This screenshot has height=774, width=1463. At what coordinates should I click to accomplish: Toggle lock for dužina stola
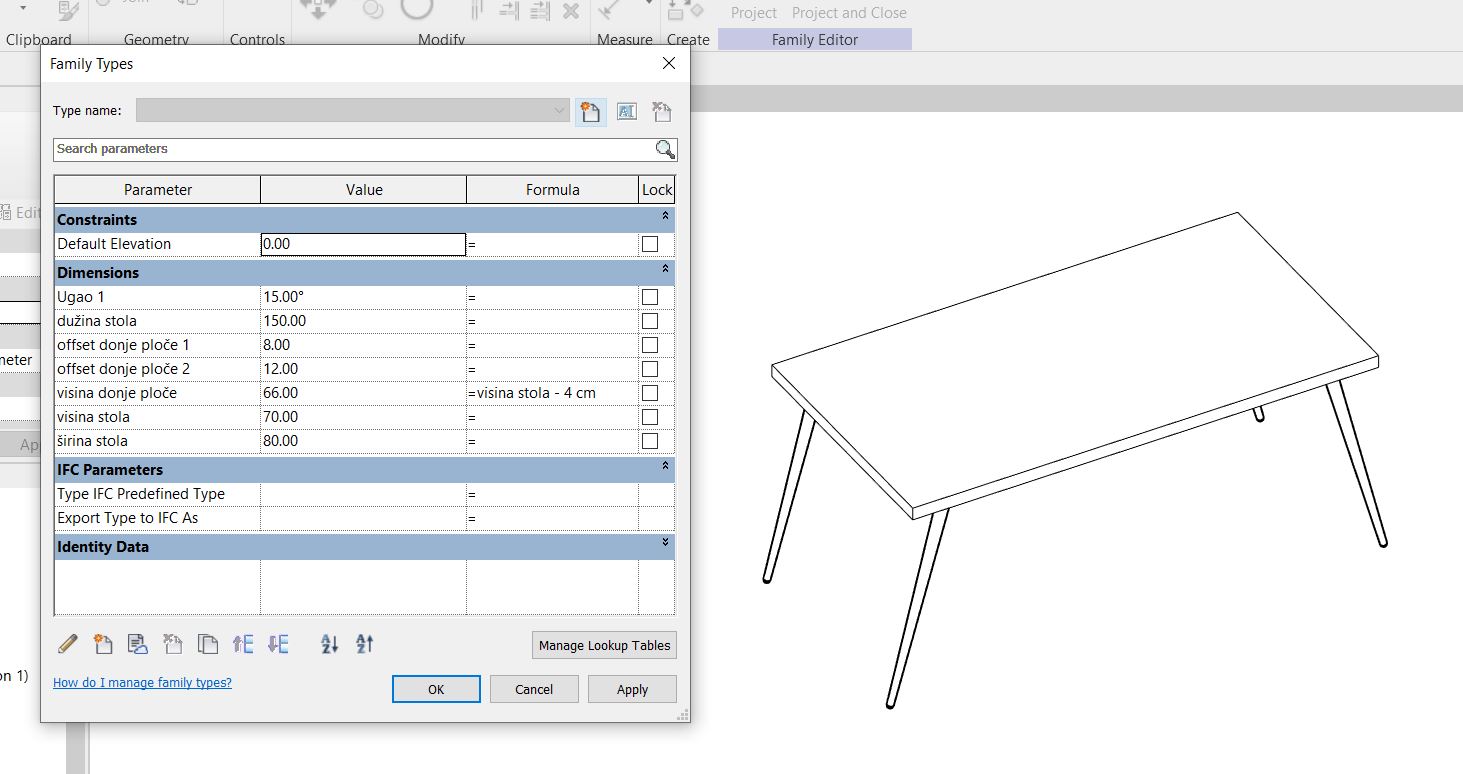(650, 321)
